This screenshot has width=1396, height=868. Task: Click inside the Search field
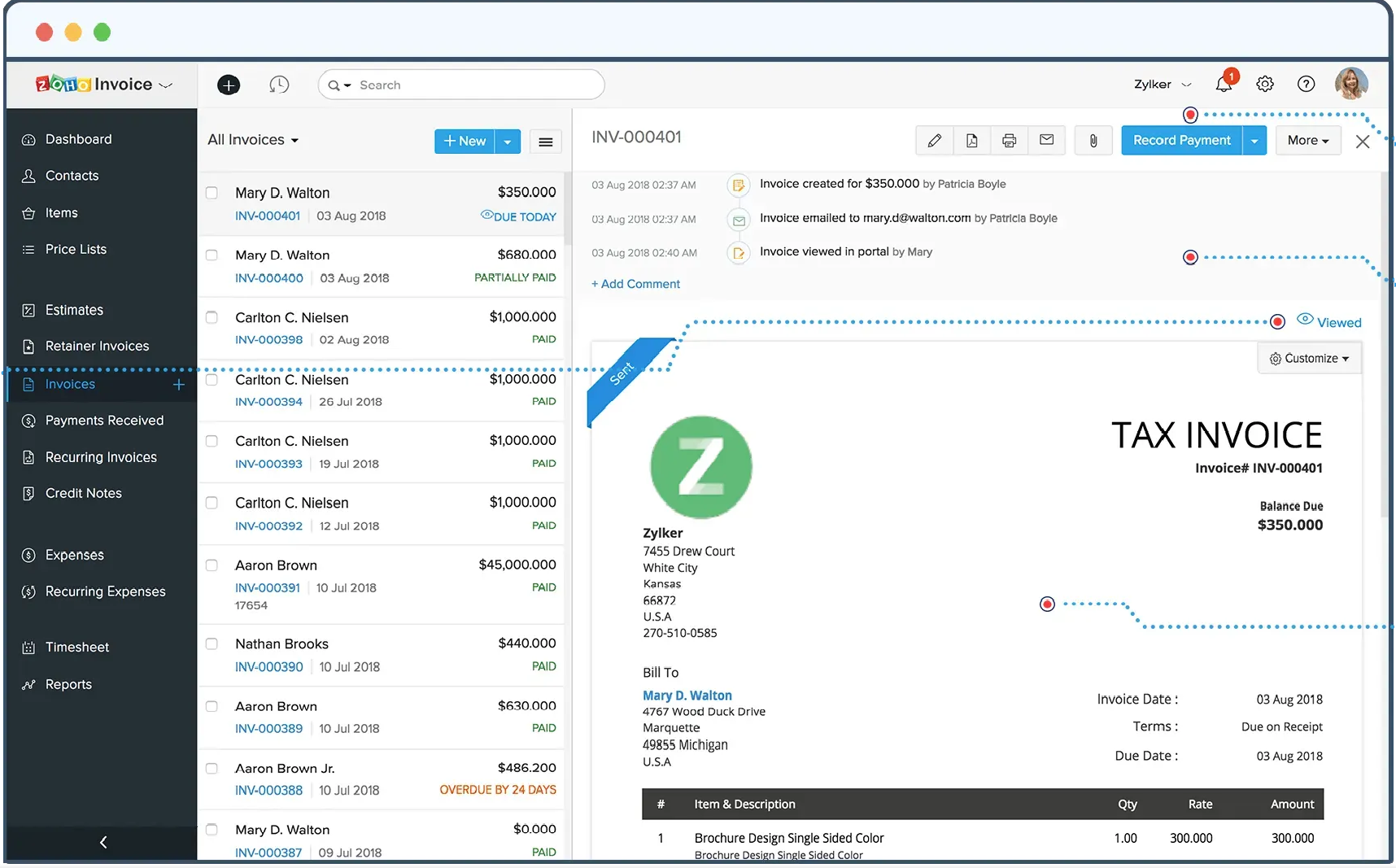point(460,84)
